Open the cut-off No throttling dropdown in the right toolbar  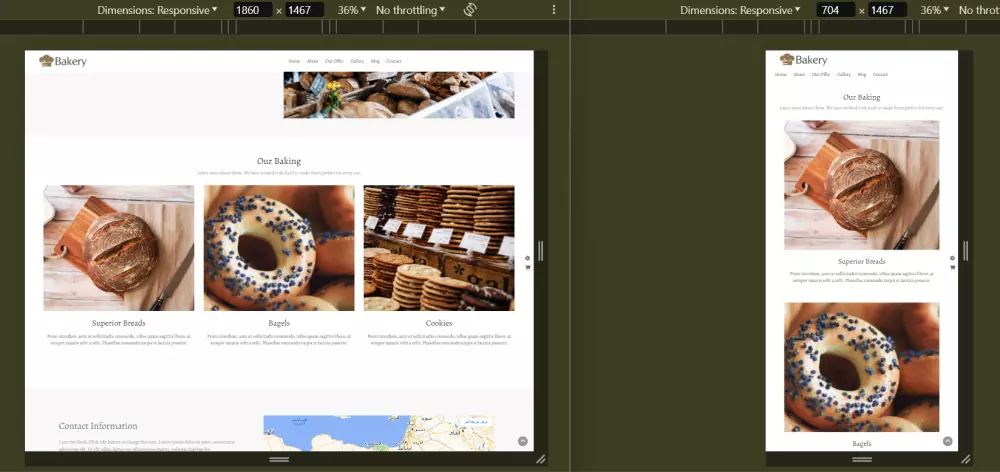point(979,10)
